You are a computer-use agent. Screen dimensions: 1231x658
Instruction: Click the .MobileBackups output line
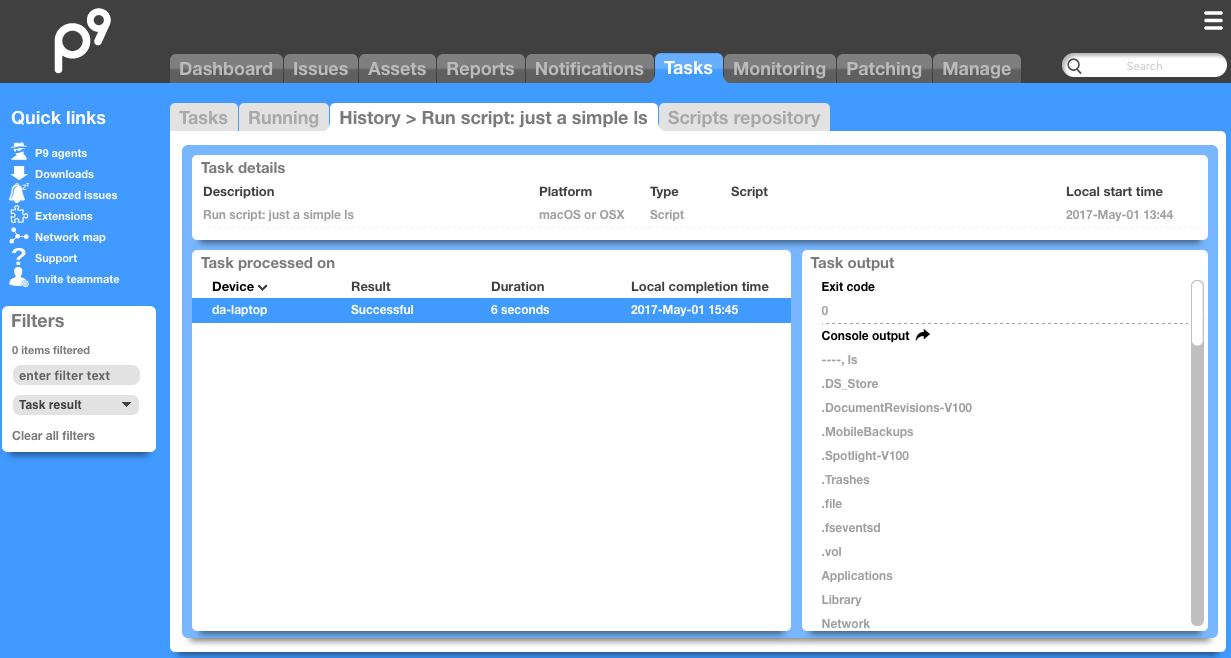tap(868, 432)
